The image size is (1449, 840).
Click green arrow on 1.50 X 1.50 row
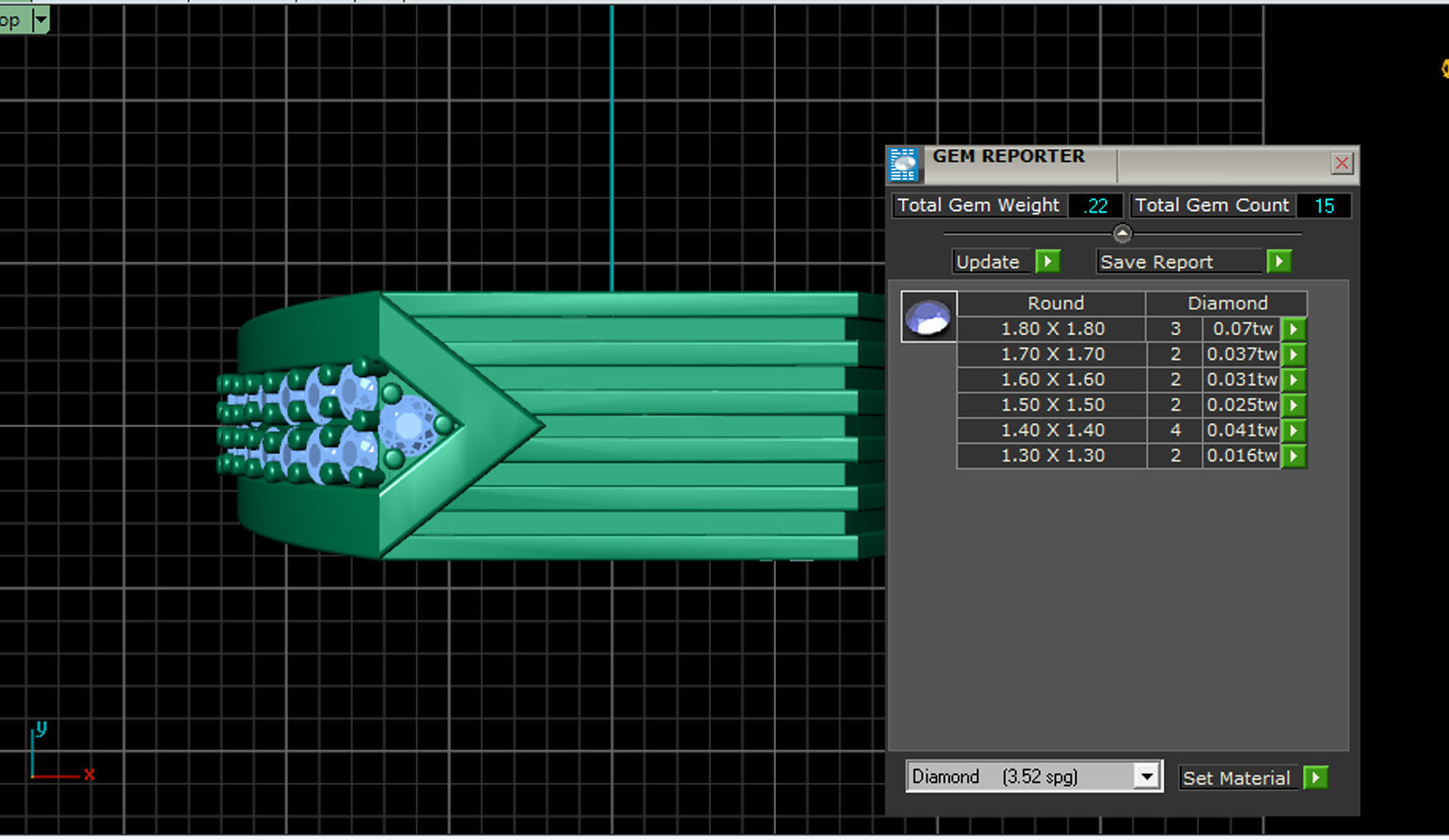1293,405
